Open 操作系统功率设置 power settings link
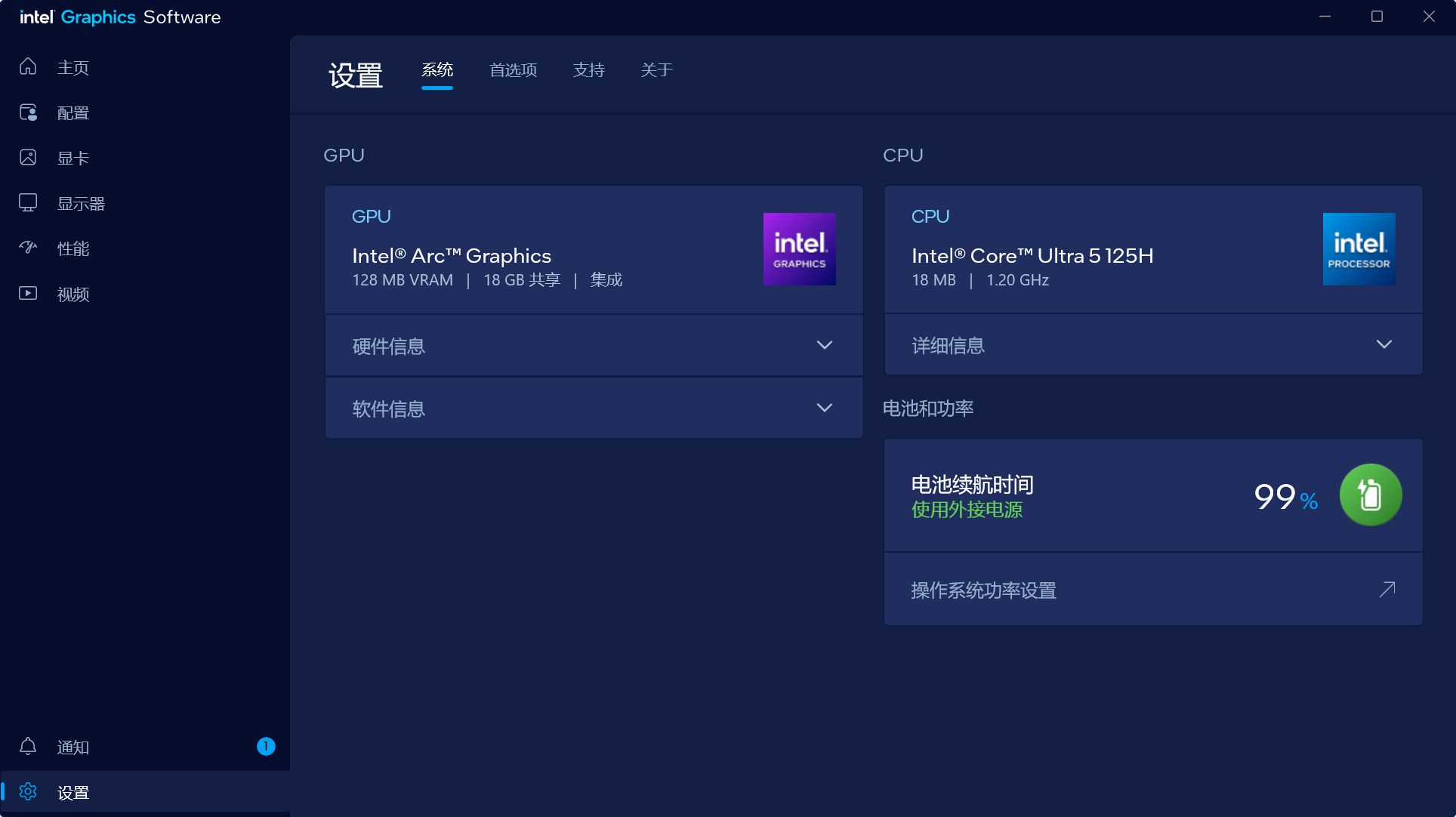 tap(1153, 590)
